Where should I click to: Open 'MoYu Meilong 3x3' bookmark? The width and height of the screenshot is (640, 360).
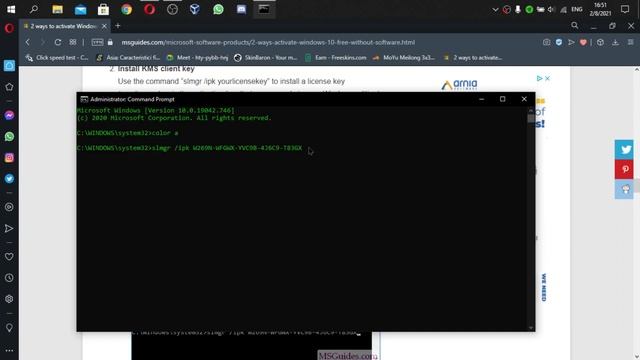point(404,58)
